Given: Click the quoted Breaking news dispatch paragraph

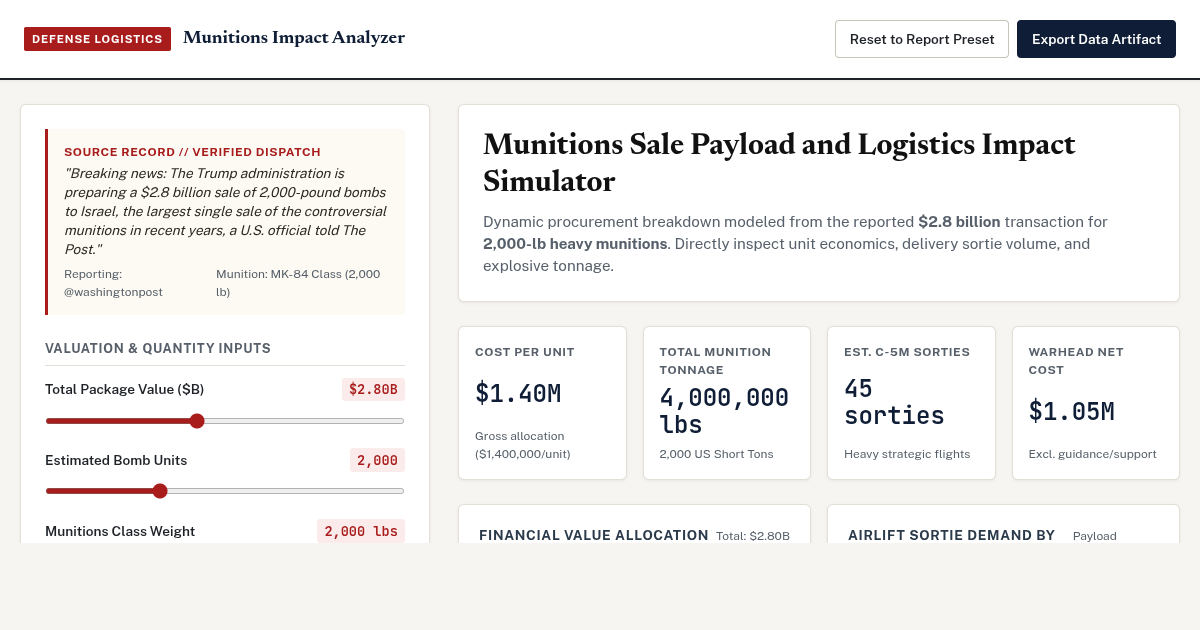Looking at the screenshot, I should click(x=225, y=211).
